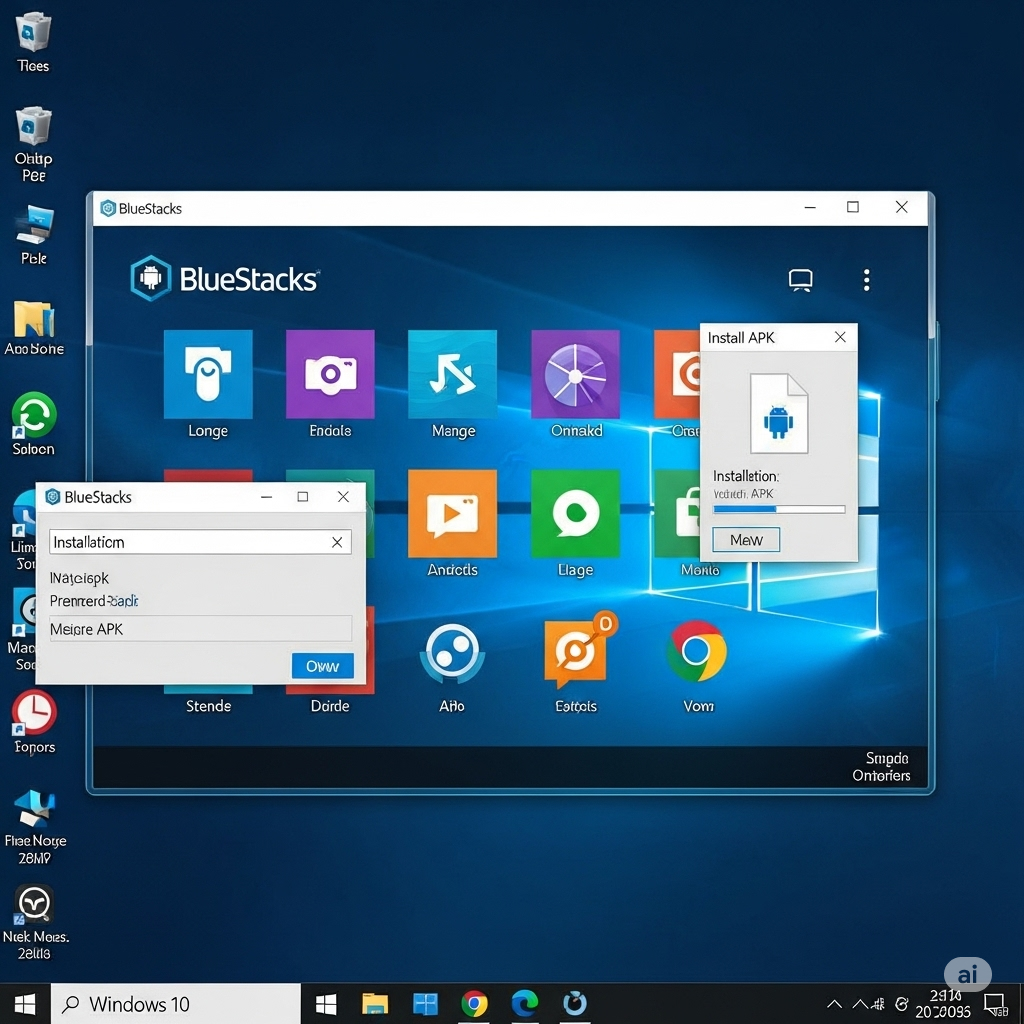This screenshot has height=1024, width=1024.
Task: Maximize the small BlueStacks dialog
Action: pos(302,497)
